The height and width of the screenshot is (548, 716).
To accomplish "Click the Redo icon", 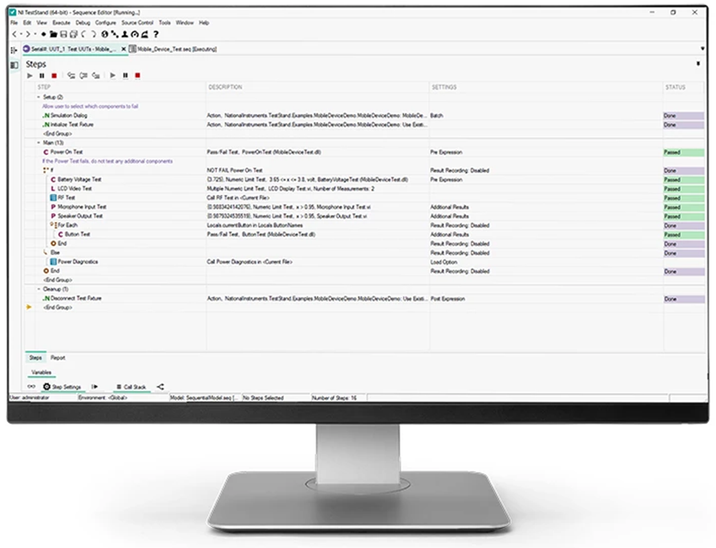I will tap(93, 34).
